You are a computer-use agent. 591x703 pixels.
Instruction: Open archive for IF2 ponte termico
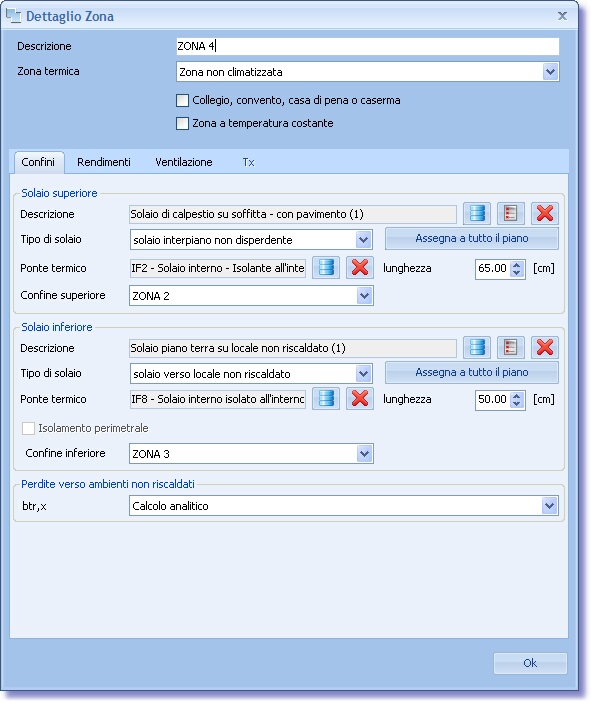click(x=326, y=268)
